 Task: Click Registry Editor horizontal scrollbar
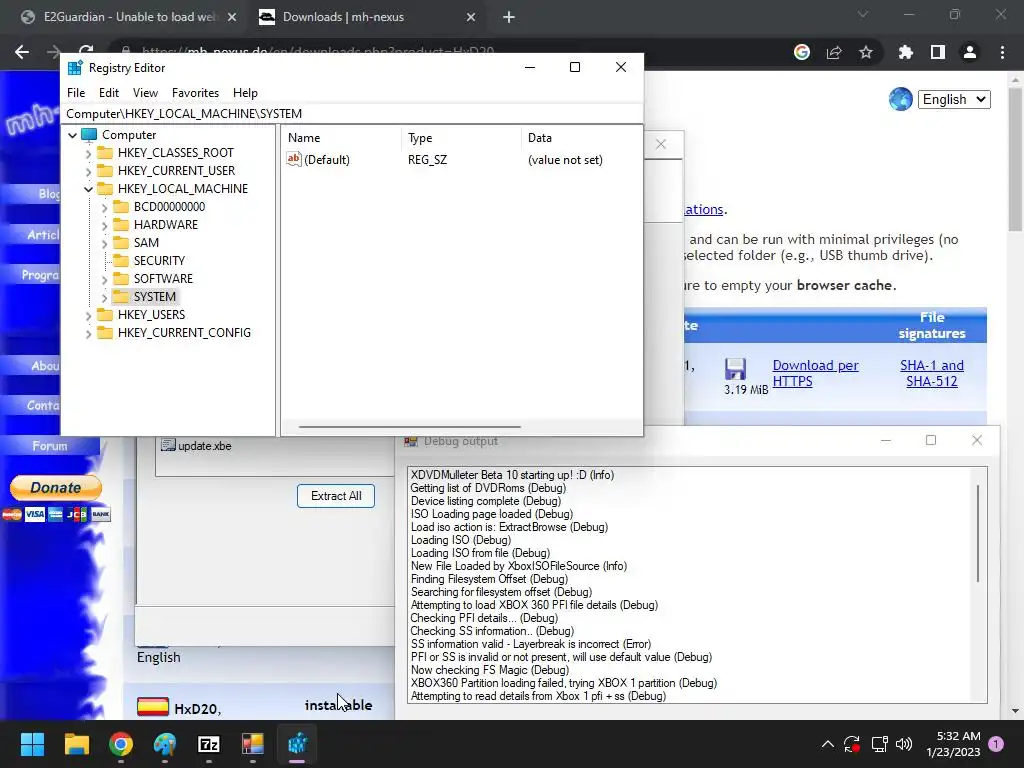point(410,427)
